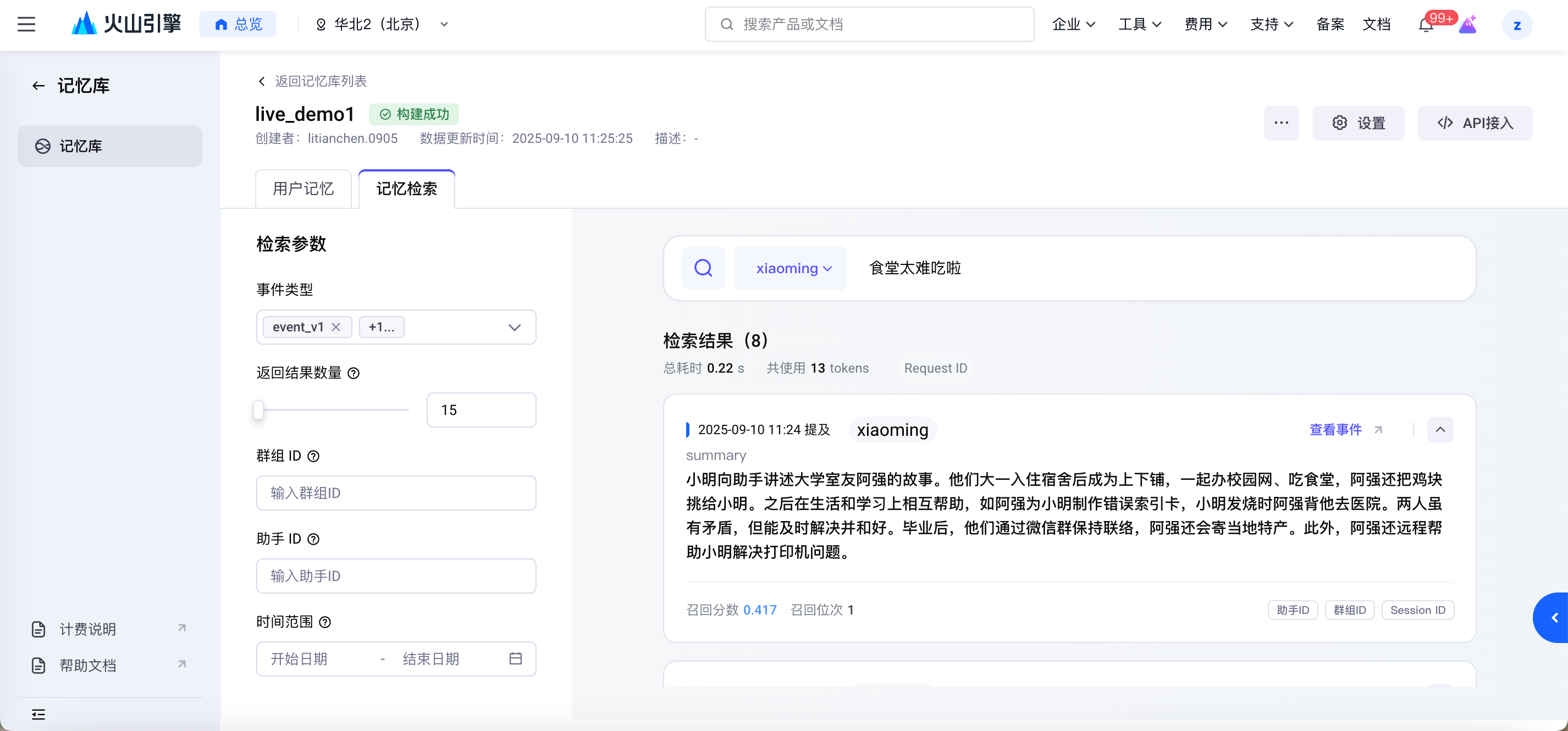Expand the blue floating side panel arrow

(x=1554, y=617)
